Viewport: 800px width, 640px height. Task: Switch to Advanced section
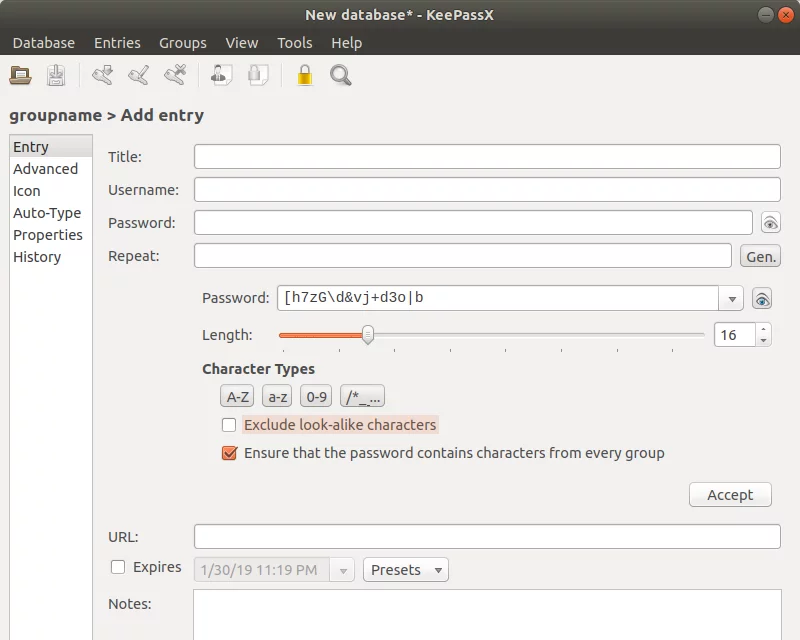[51, 169]
